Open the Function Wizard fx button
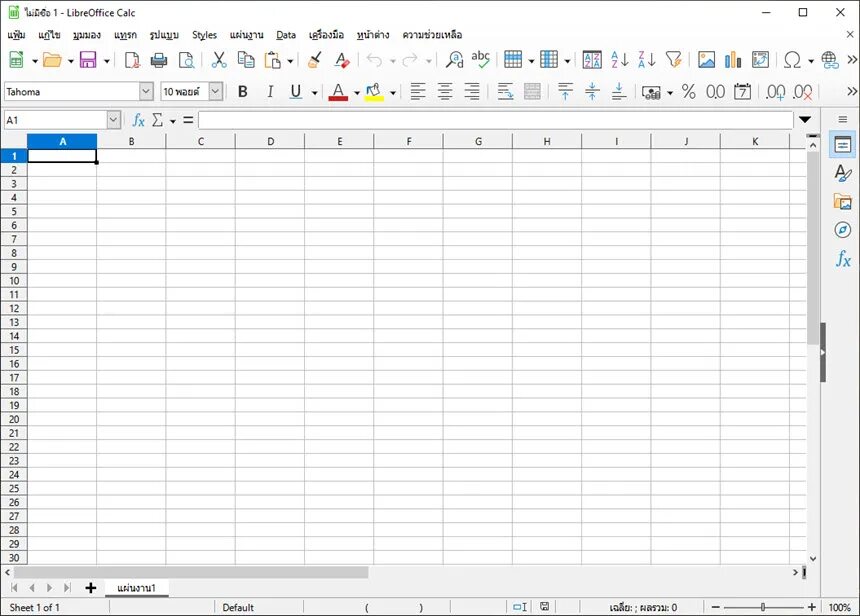The width and height of the screenshot is (860, 616). pos(138,120)
